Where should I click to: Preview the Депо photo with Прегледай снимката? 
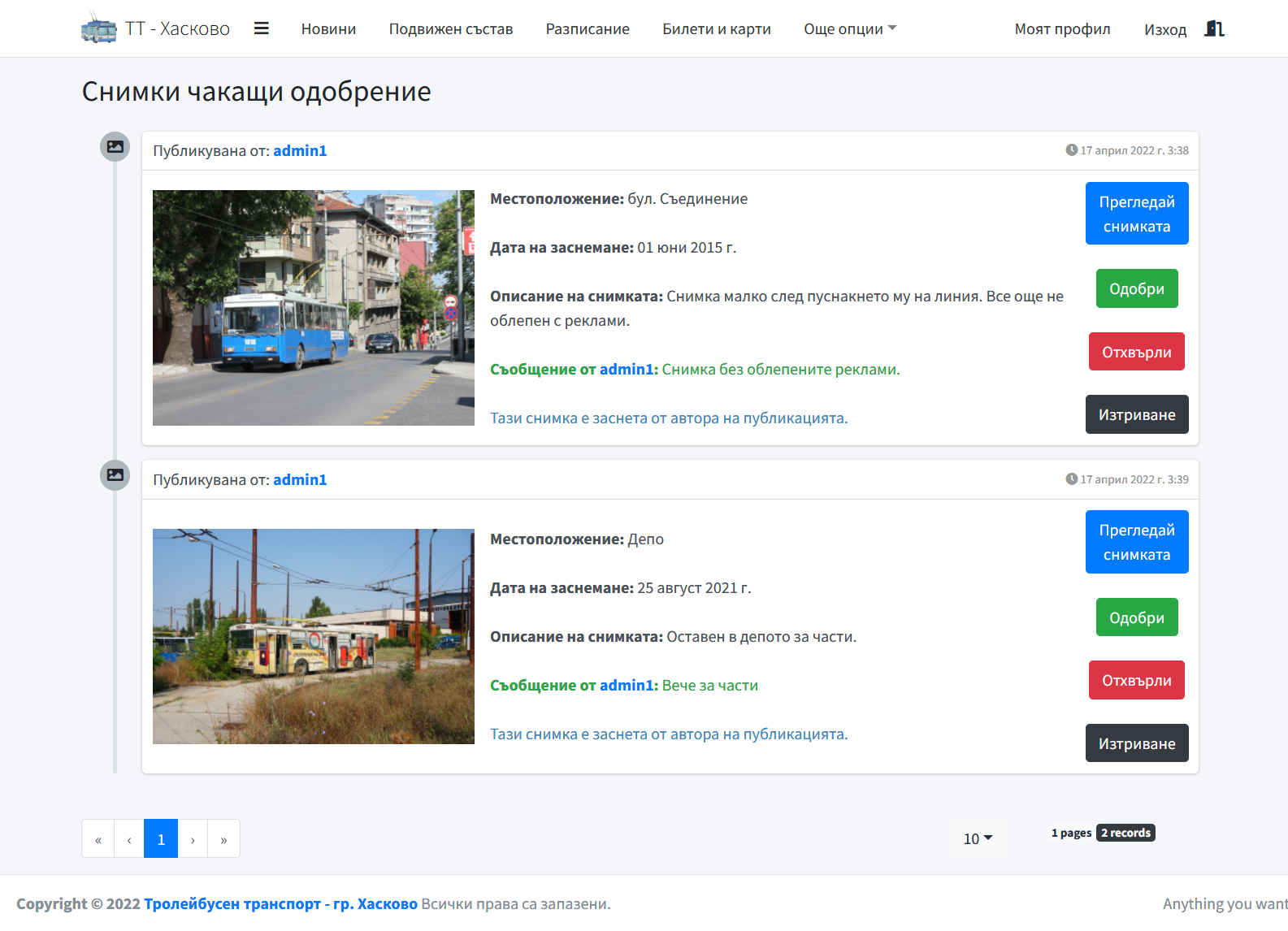pos(1137,542)
